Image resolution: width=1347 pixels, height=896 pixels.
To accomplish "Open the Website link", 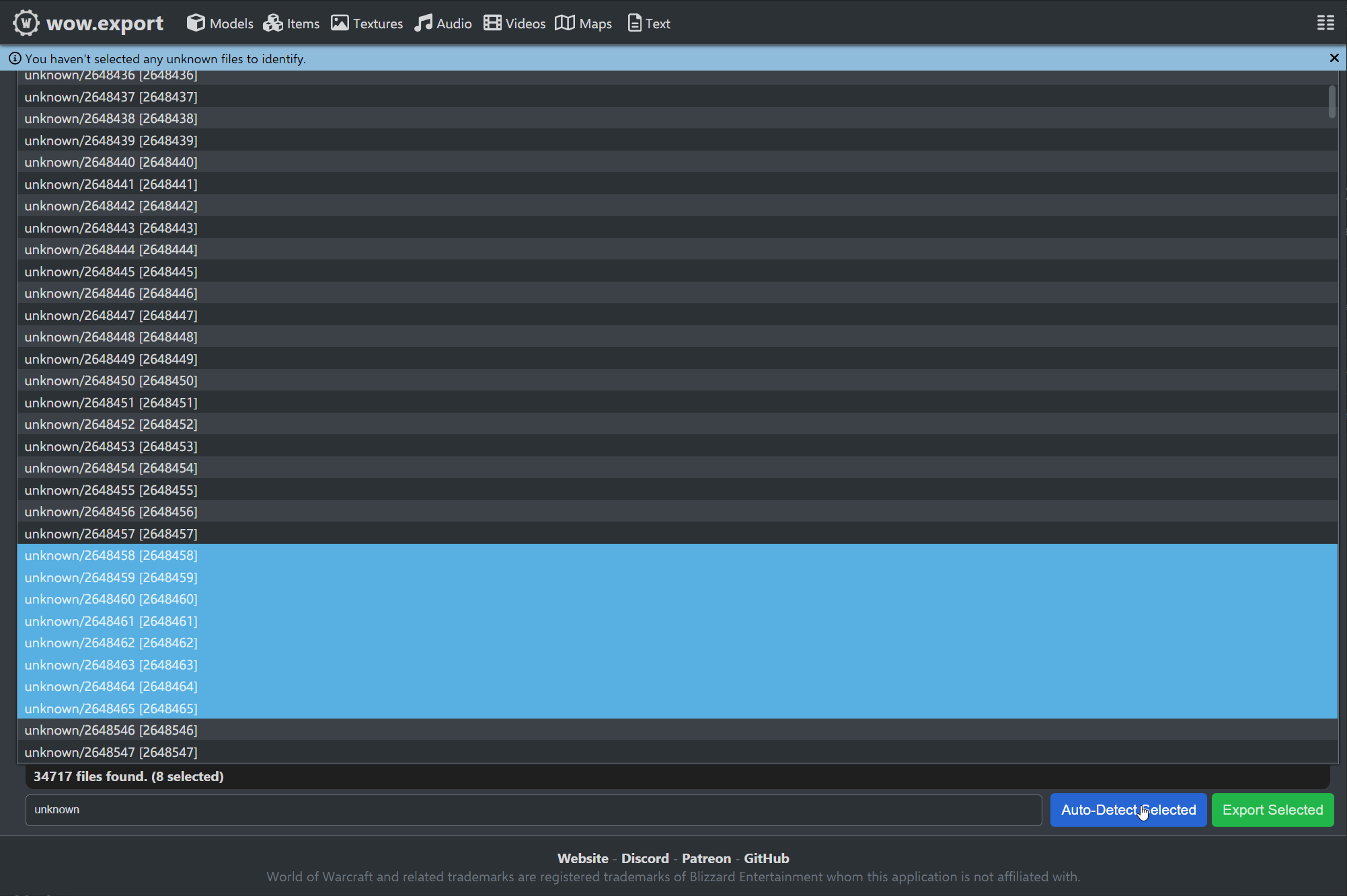I will [x=582, y=858].
